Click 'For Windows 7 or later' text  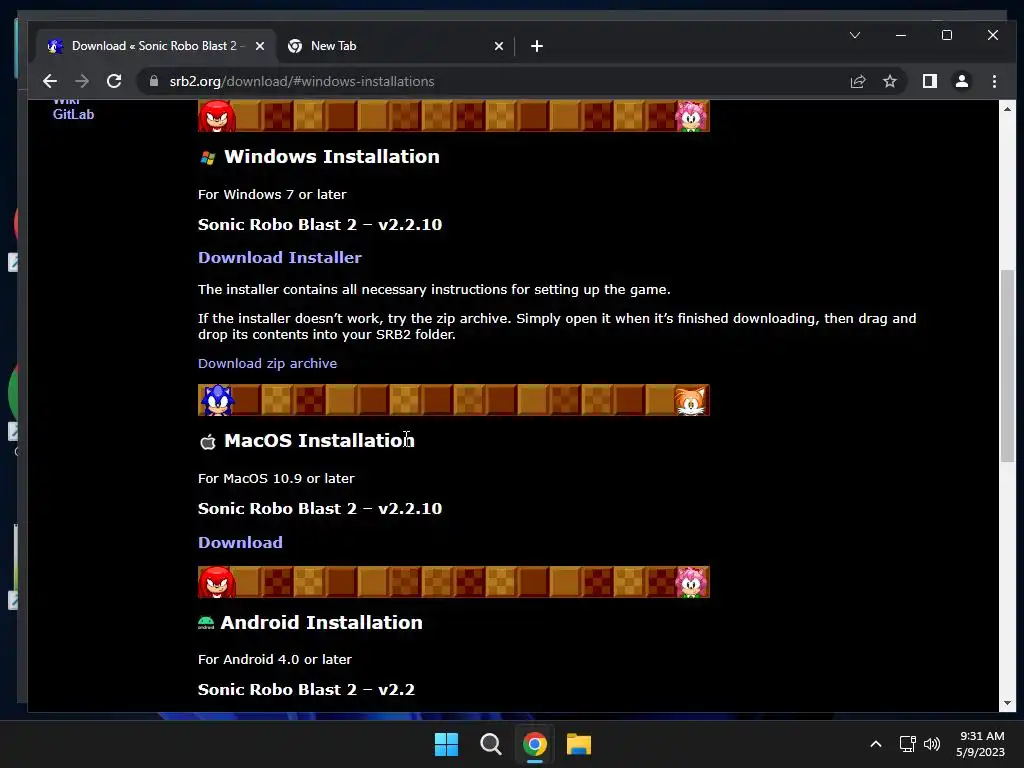point(272,195)
